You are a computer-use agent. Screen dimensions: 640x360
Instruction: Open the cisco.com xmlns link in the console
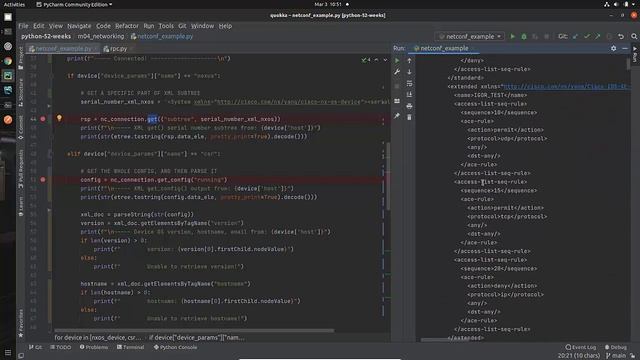[566, 87]
